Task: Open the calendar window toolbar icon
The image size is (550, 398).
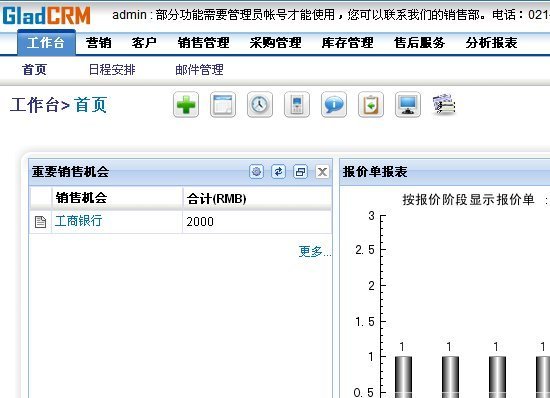Action: (x=223, y=104)
